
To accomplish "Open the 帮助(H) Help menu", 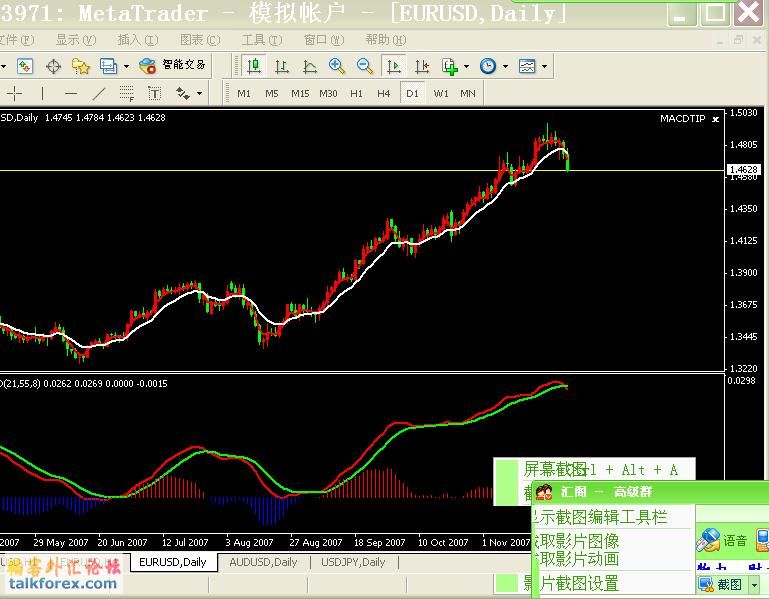I will click(386, 40).
